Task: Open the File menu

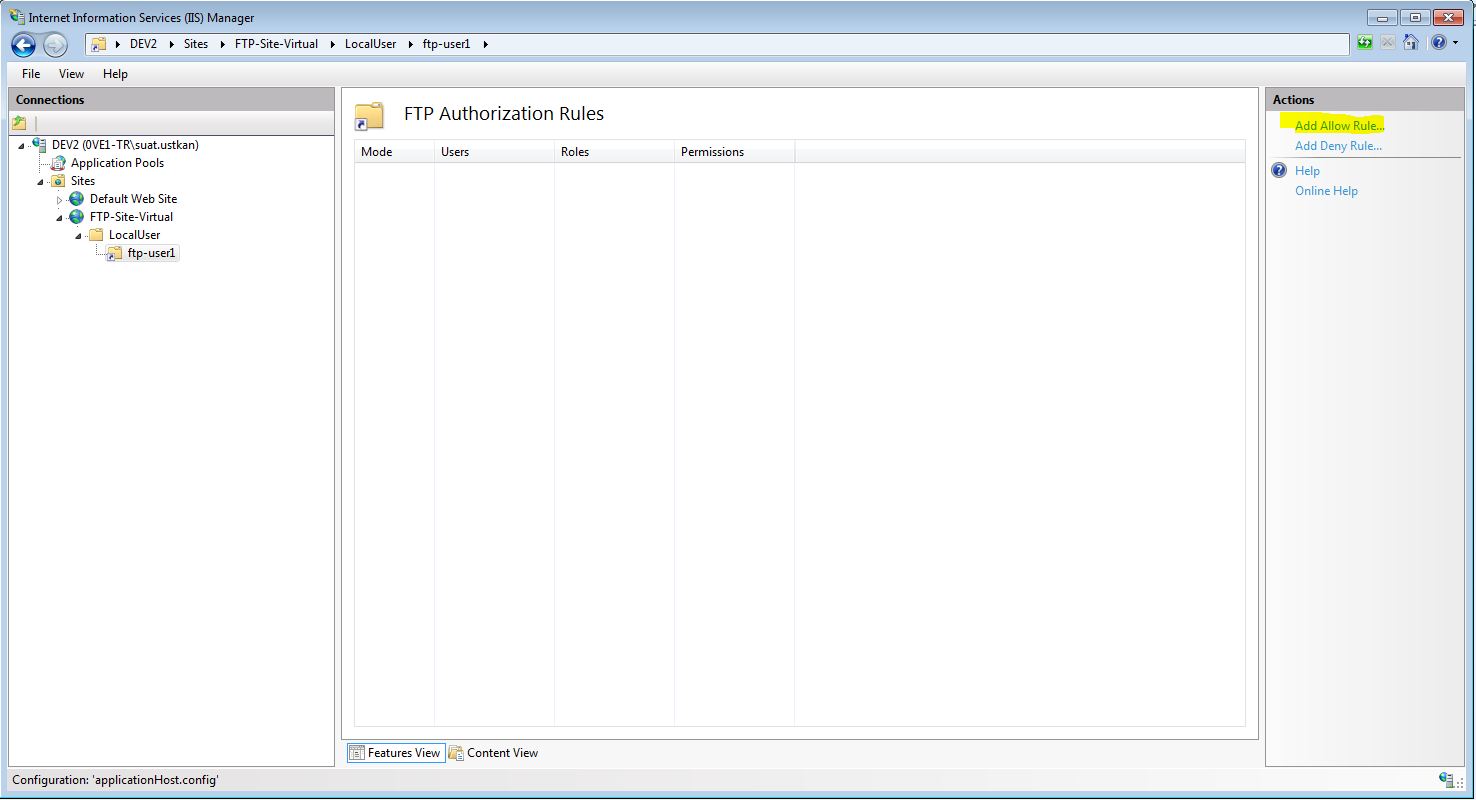Action: coord(31,74)
